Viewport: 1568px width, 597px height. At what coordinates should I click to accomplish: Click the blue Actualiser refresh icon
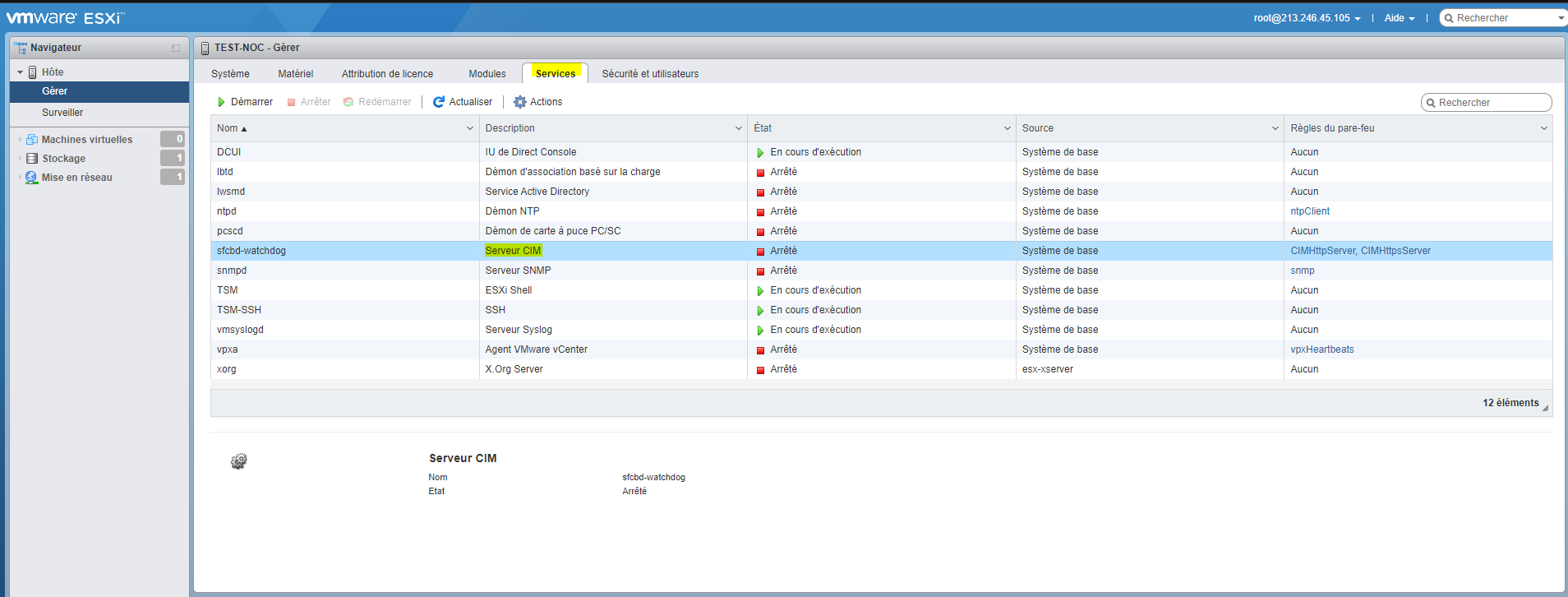(439, 102)
